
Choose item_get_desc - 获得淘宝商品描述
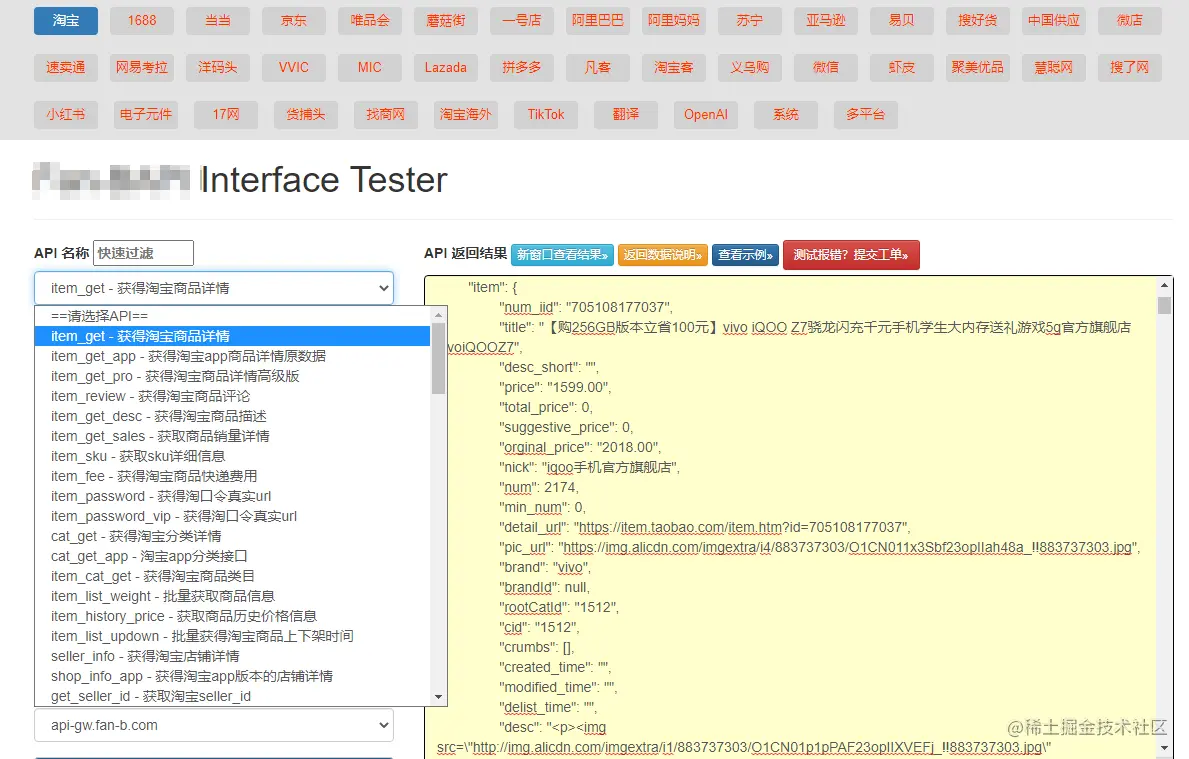pyautogui.click(x=232, y=416)
